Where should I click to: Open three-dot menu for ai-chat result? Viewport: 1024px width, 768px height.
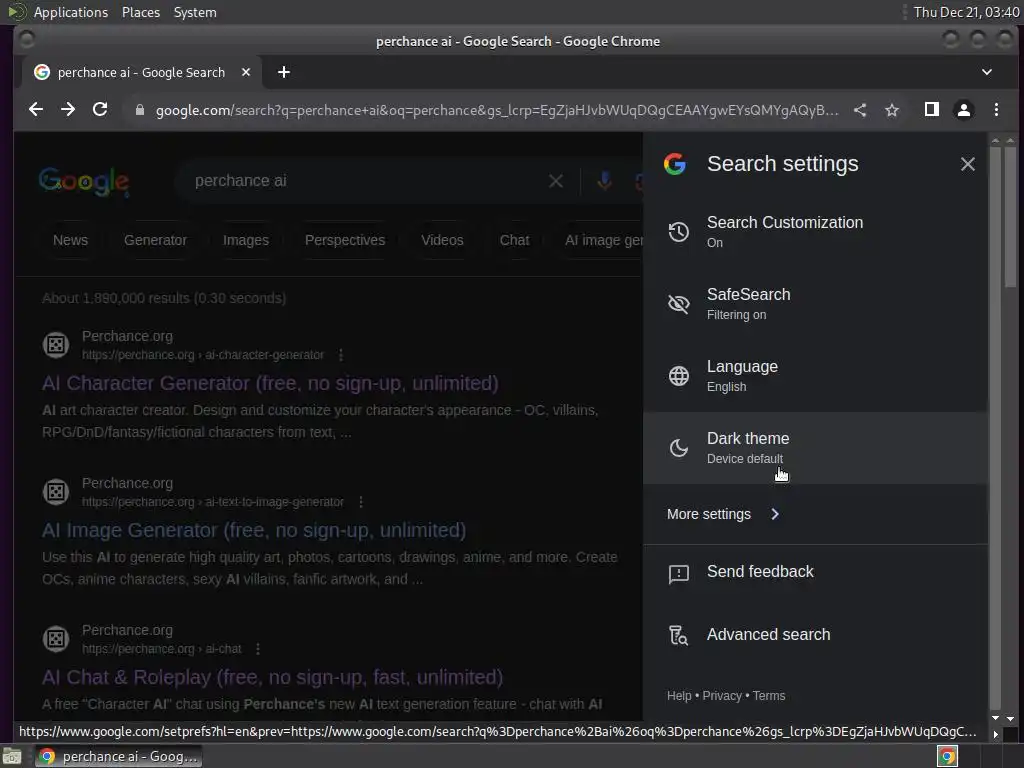pyautogui.click(x=258, y=649)
